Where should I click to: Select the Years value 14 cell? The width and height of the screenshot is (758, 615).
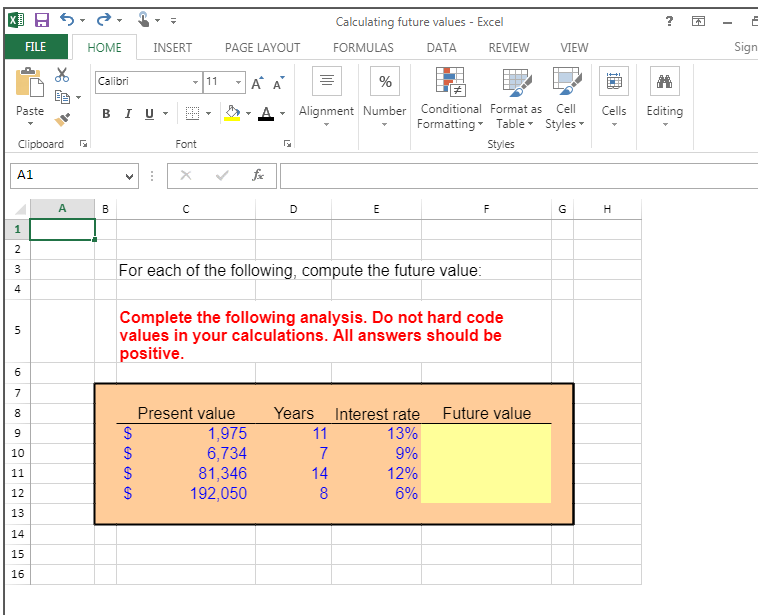pyautogui.click(x=293, y=473)
